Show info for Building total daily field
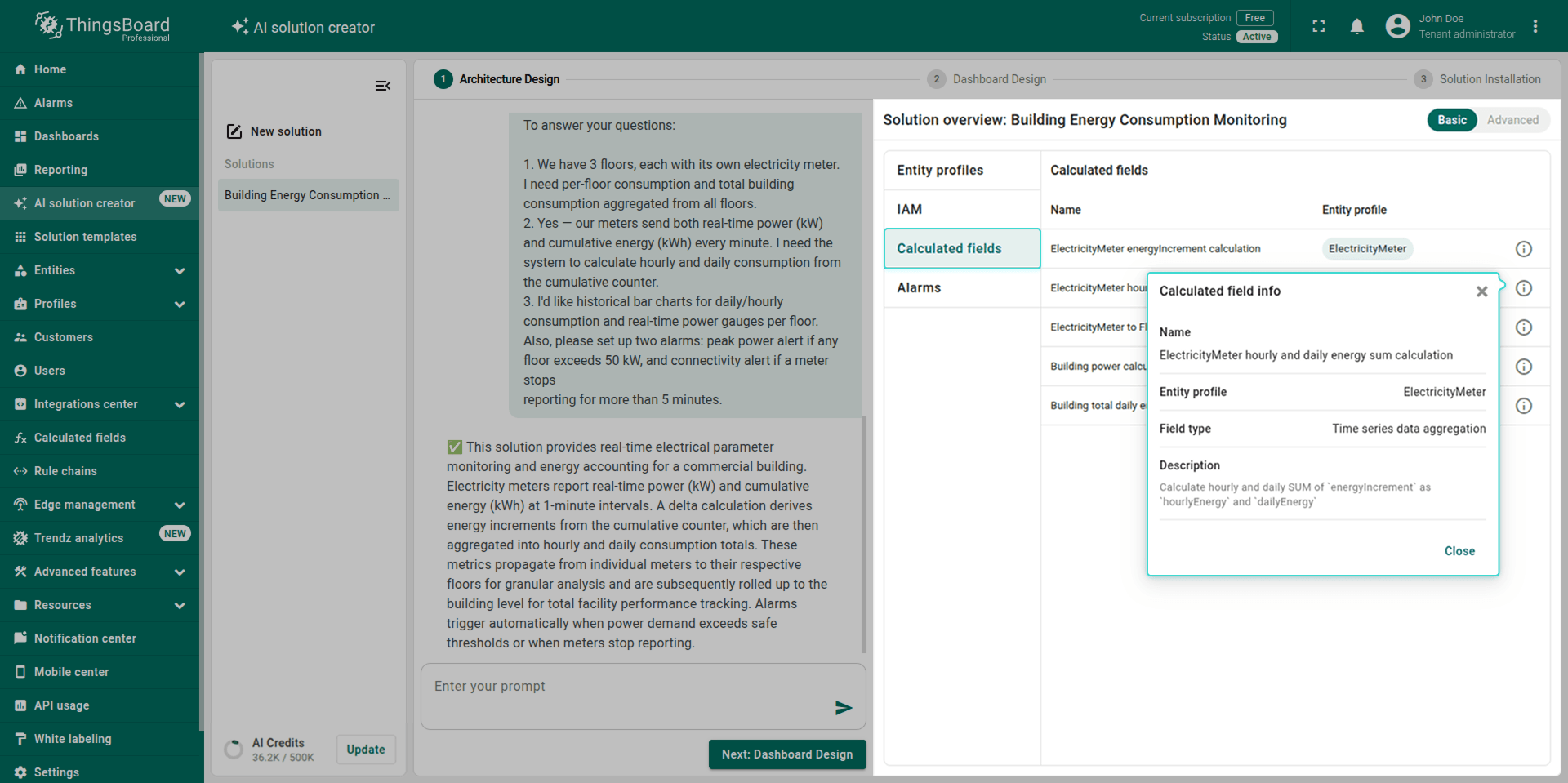The width and height of the screenshot is (1568, 783). coord(1523,406)
